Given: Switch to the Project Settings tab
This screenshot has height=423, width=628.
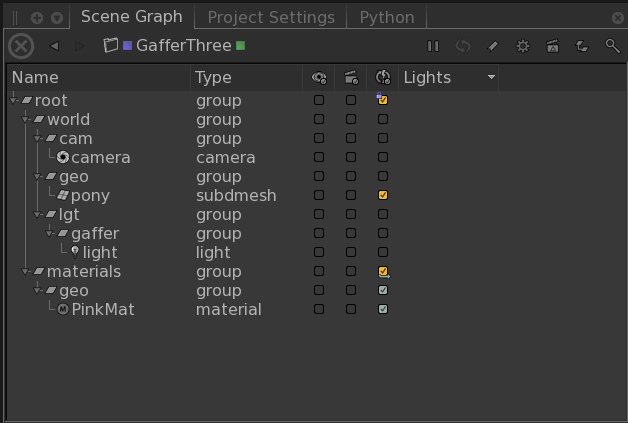Looking at the screenshot, I should (270, 17).
